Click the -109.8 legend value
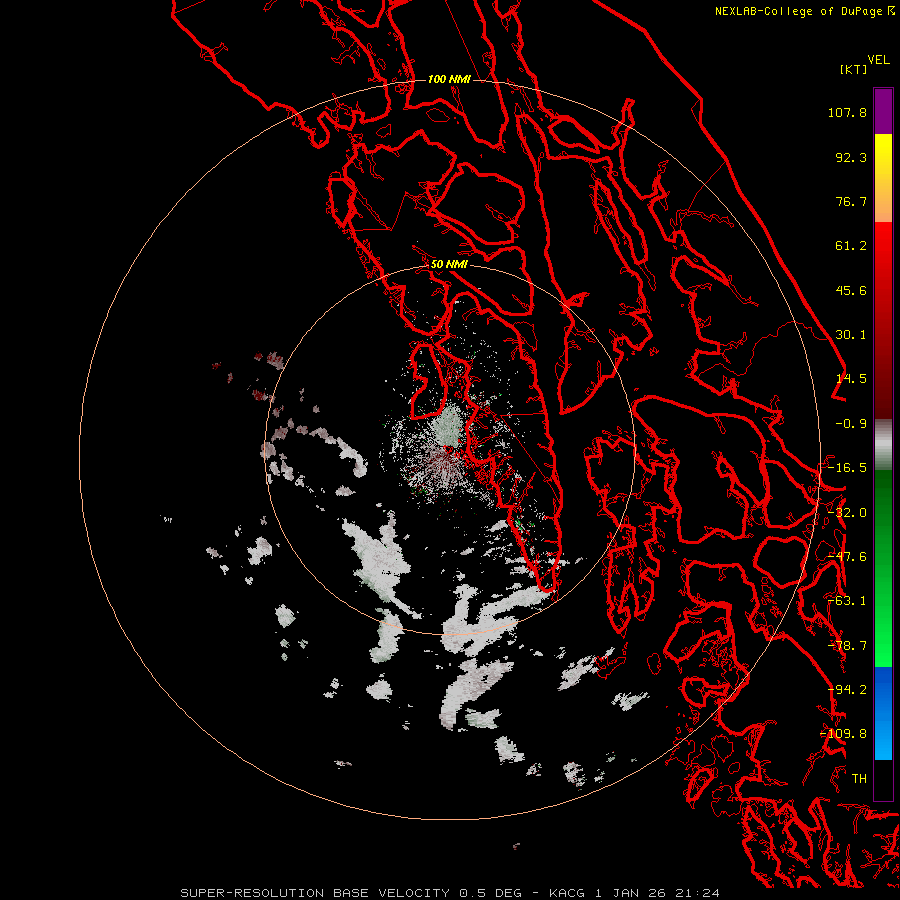The height and width of the screenshot is (900, 900). coord(844,734)
